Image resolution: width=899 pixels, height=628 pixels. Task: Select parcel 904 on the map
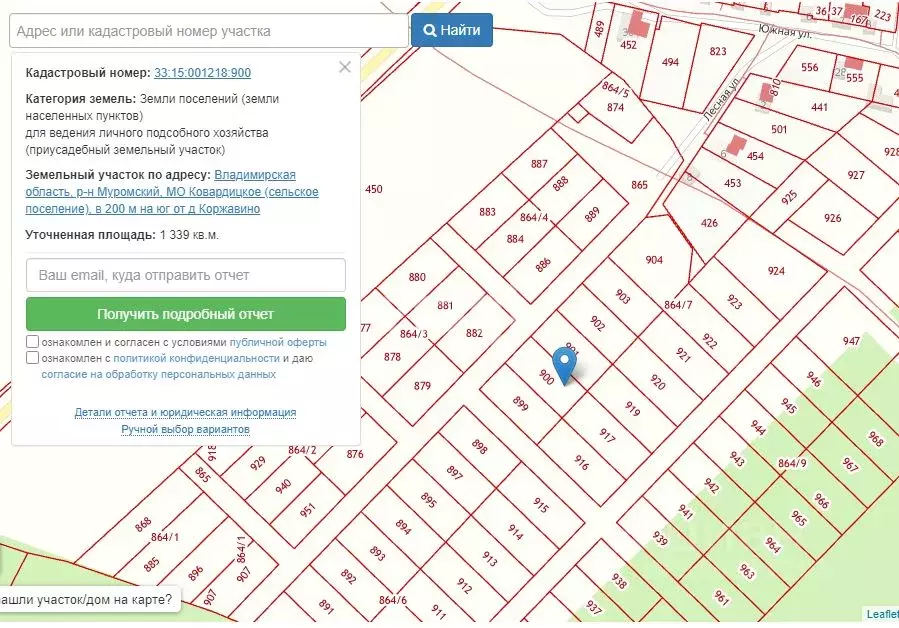click(653, 260)
